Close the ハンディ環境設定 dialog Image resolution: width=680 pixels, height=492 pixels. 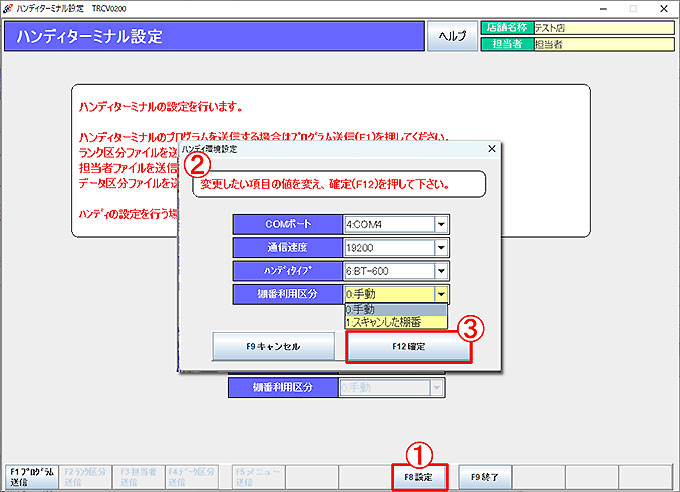coord(492,149)
